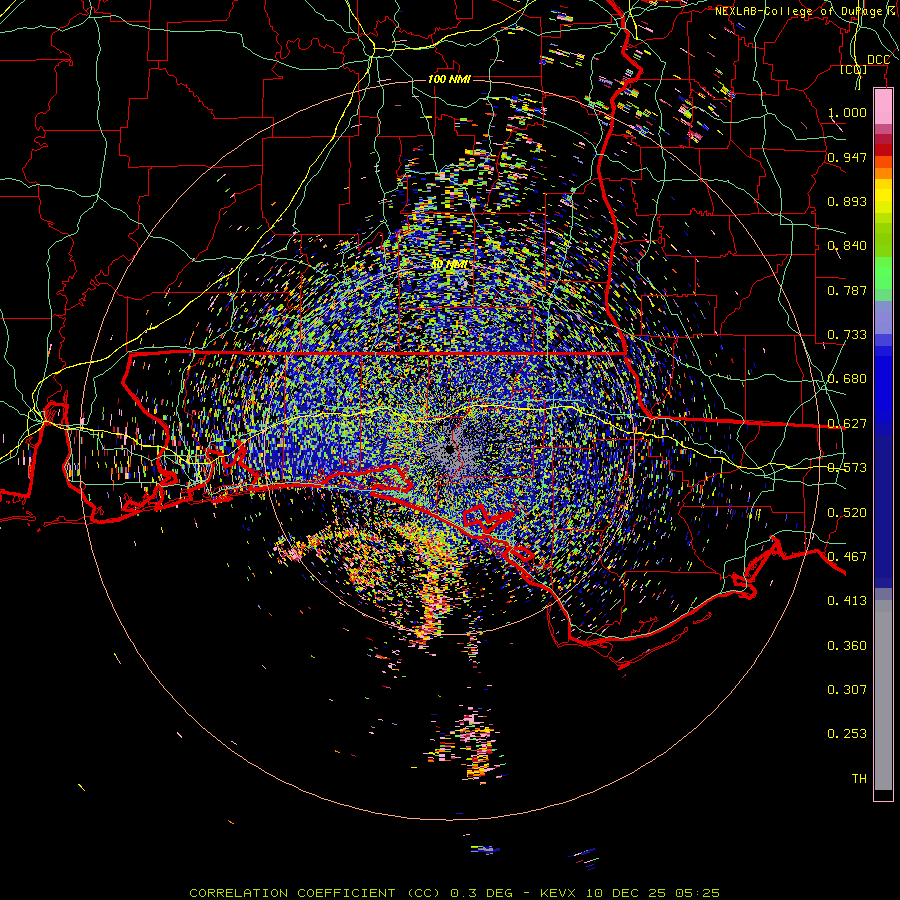The image size is (900, 900).
Task: Click the 100 NMI range ring label
Action: point(449,79)
